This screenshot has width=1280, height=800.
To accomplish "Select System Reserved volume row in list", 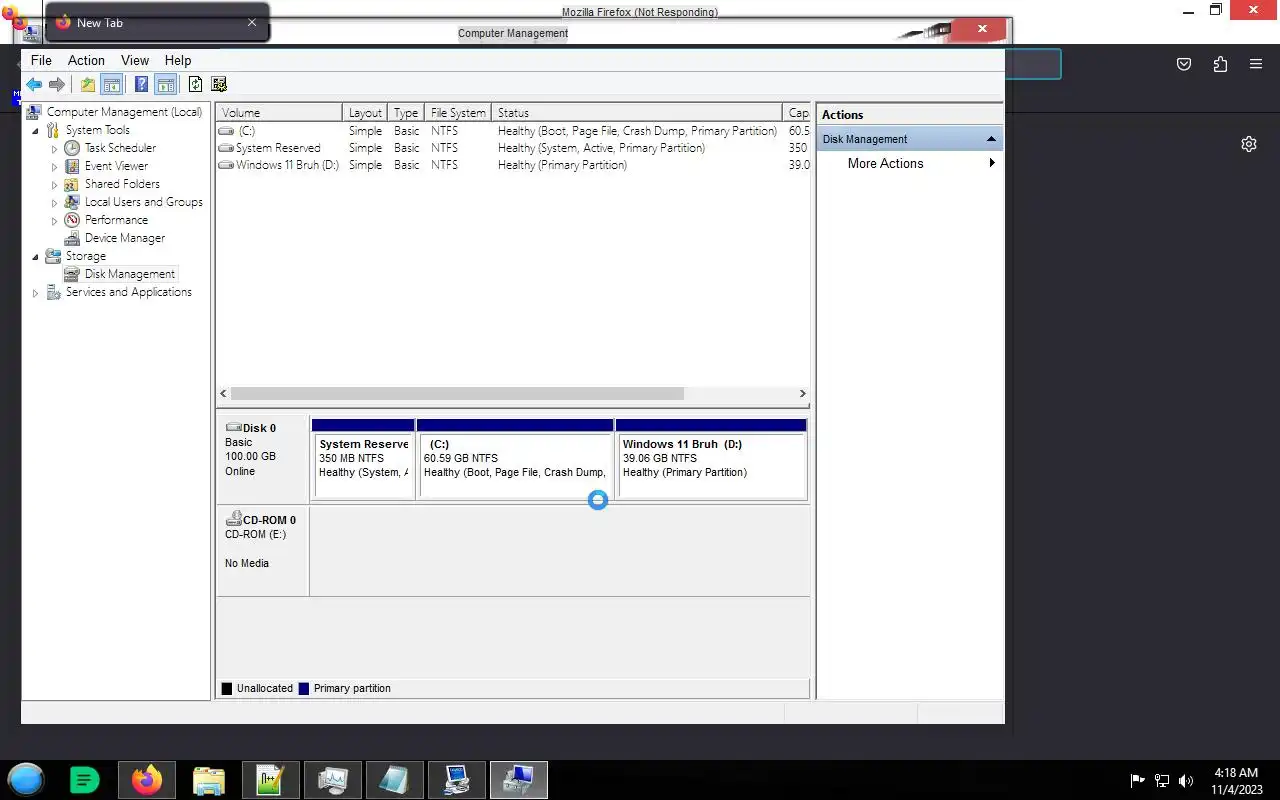I will coord(513,148).
